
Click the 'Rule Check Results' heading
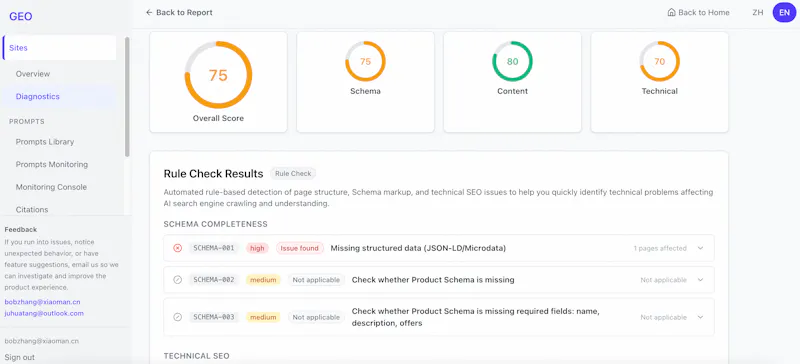213,174
